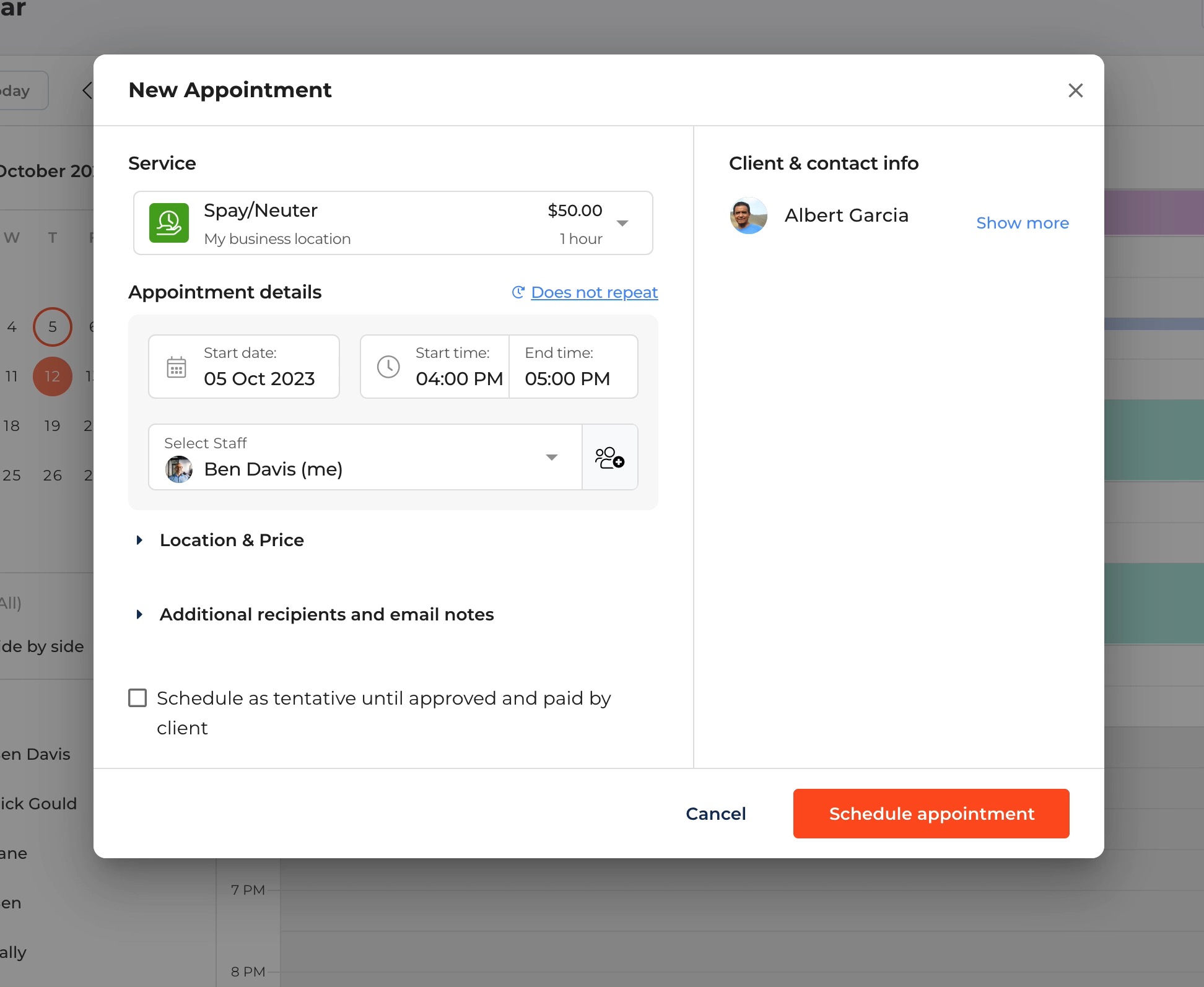Image resolution: width=1204 pixels, height=987 pixels.
Task: Click the clock icon beside Start time
Action: pos(388,367)
